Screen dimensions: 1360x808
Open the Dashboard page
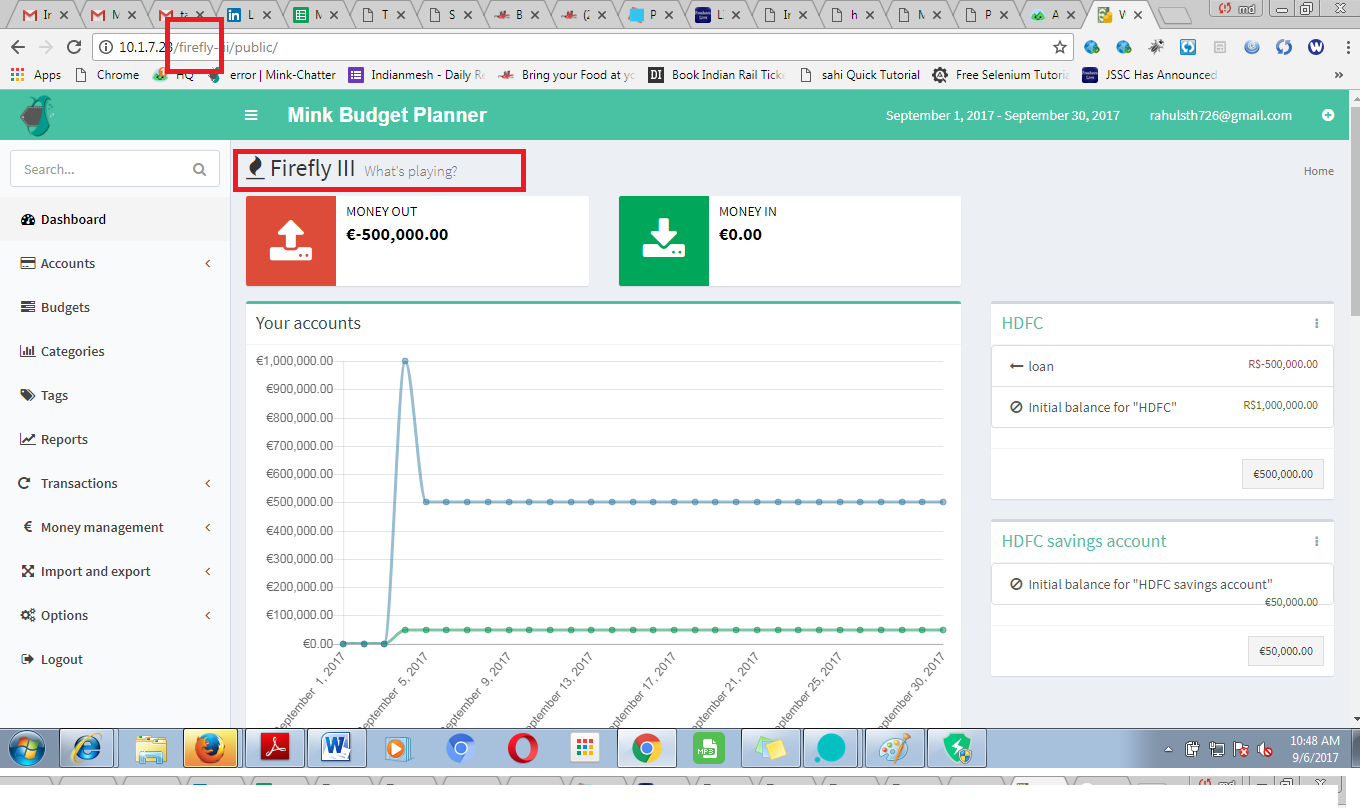pyautogui.click(x=115, y=219)
